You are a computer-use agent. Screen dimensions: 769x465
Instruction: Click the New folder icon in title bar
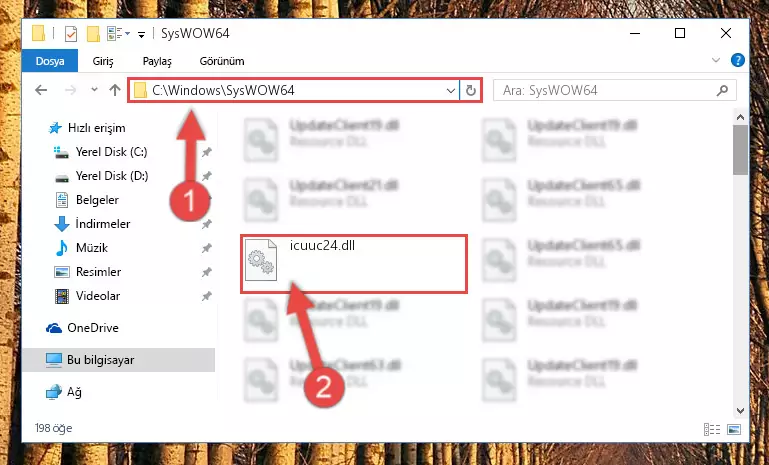pos(93,34)
